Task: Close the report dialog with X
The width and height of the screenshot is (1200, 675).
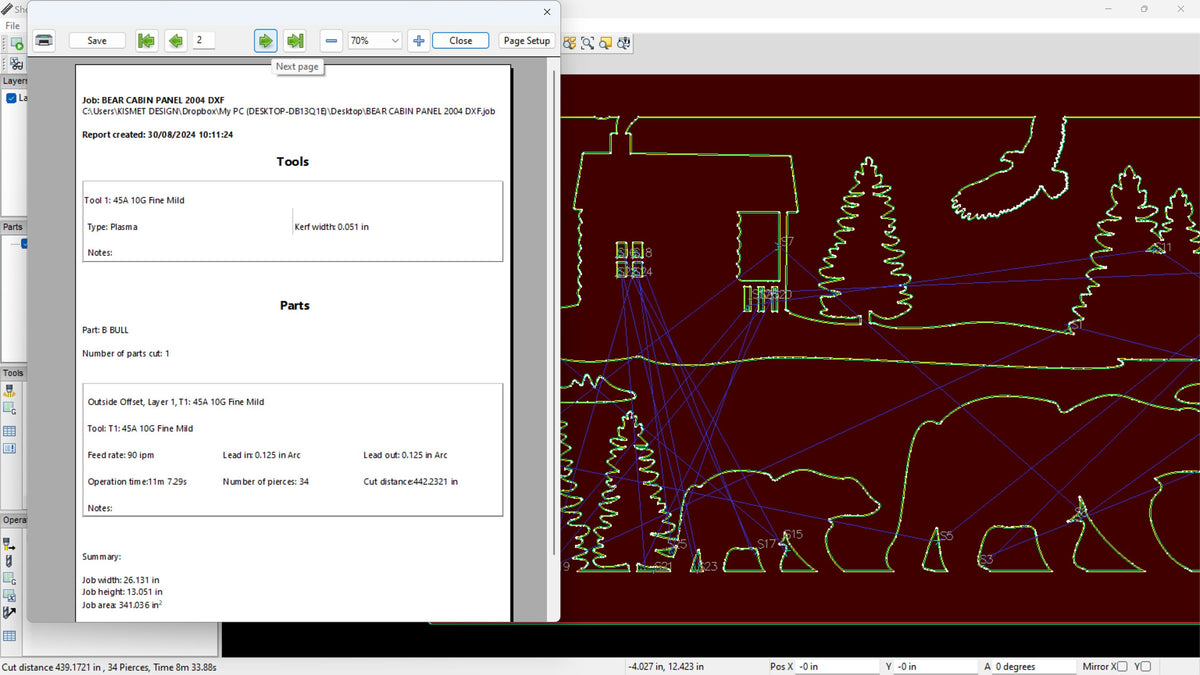Action: [547, 12]
